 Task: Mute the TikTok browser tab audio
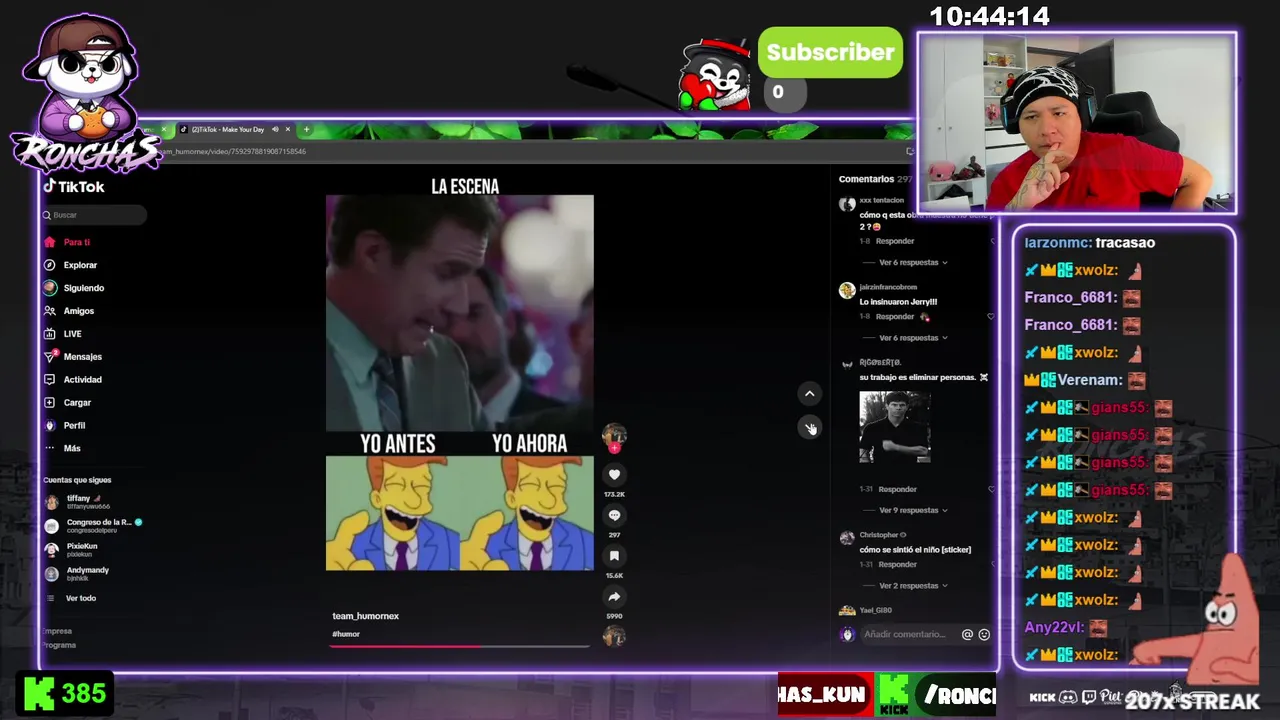[x=275, y=129]
